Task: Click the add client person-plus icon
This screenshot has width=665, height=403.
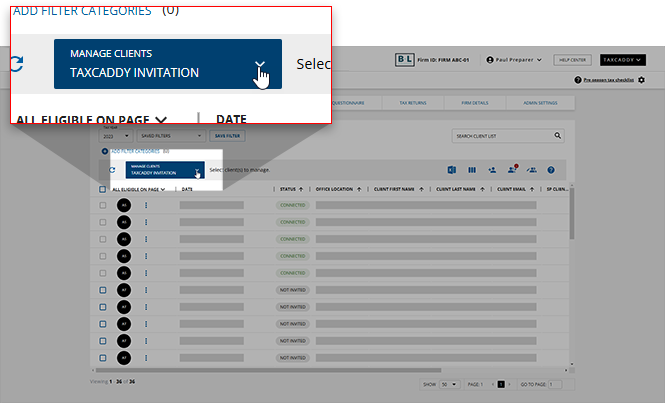Action: pos(492,170)
